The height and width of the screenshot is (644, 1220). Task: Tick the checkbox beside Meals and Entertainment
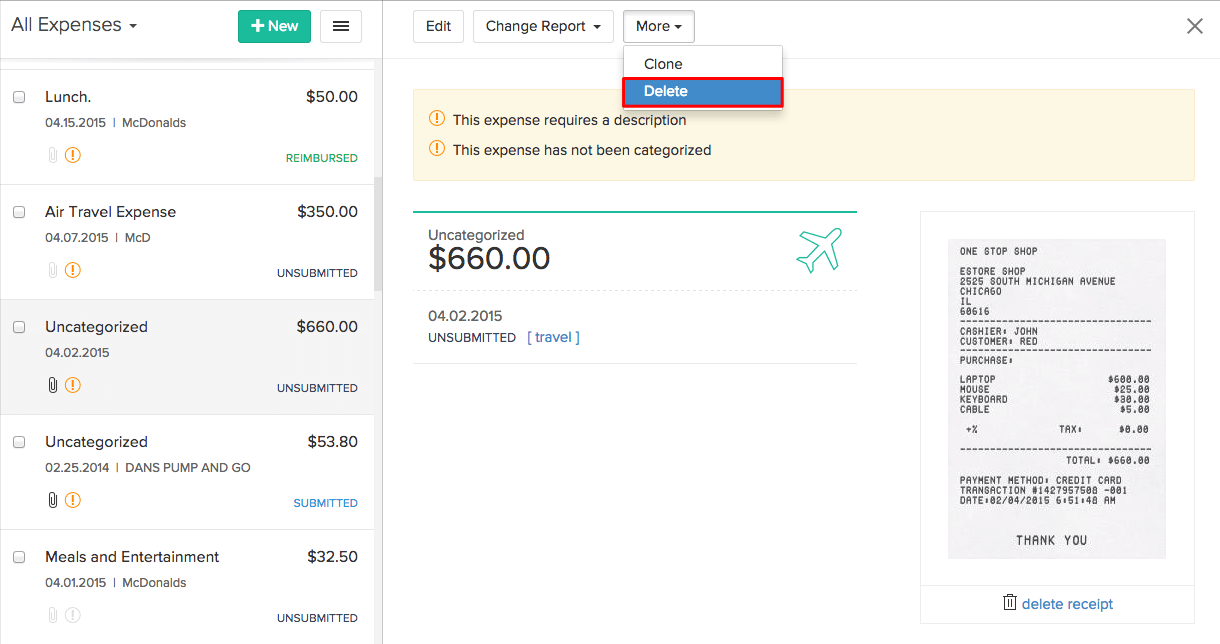(x=17, y=557)
